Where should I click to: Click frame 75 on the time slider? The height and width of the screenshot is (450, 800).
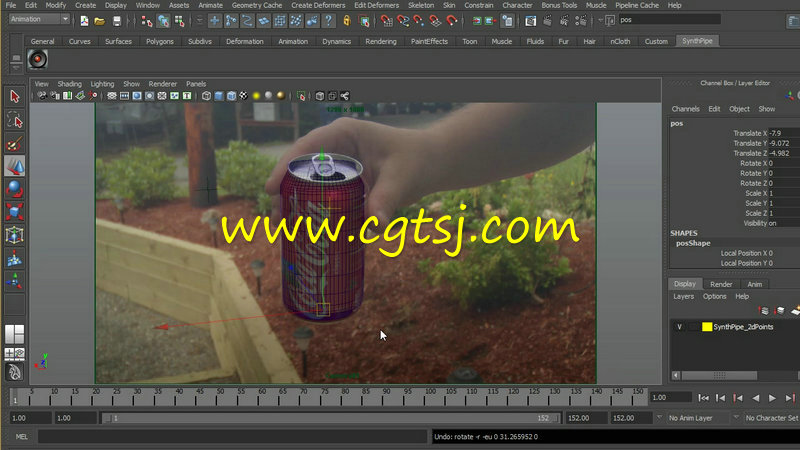point(324,397)
